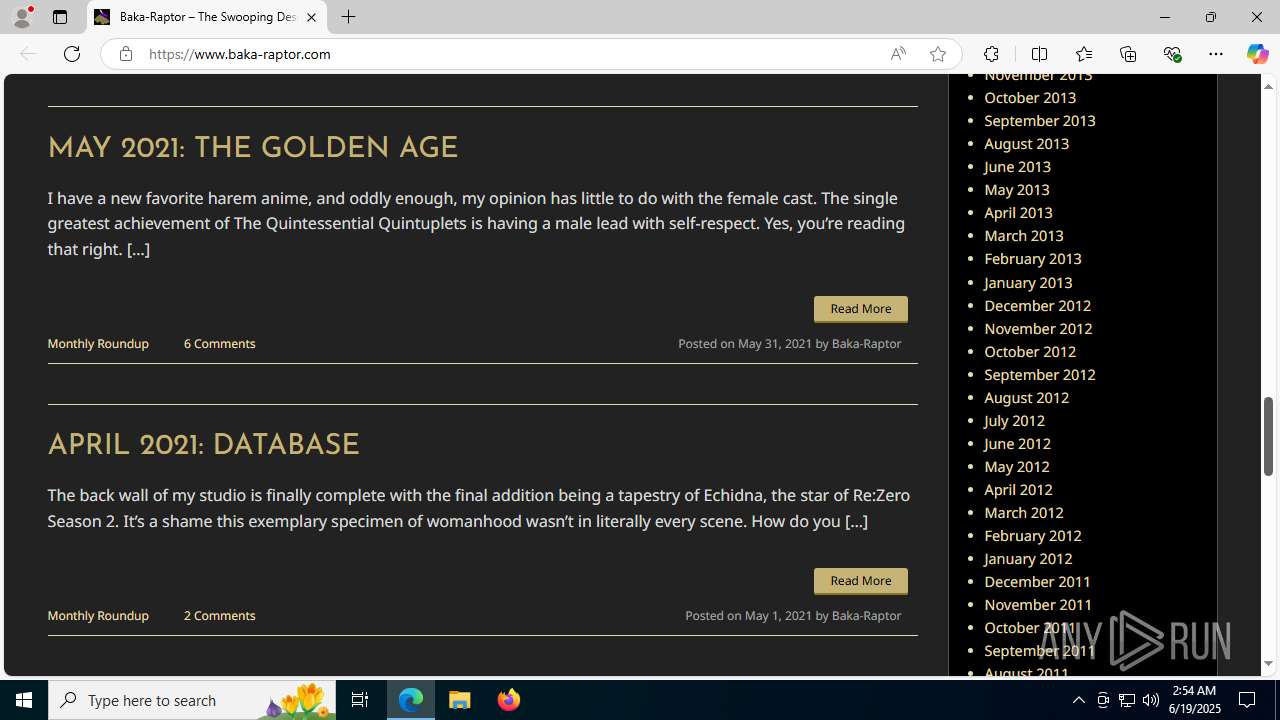Open August 2013 archive
The width and height of the screenshot is (1280, 720).
1026,143
